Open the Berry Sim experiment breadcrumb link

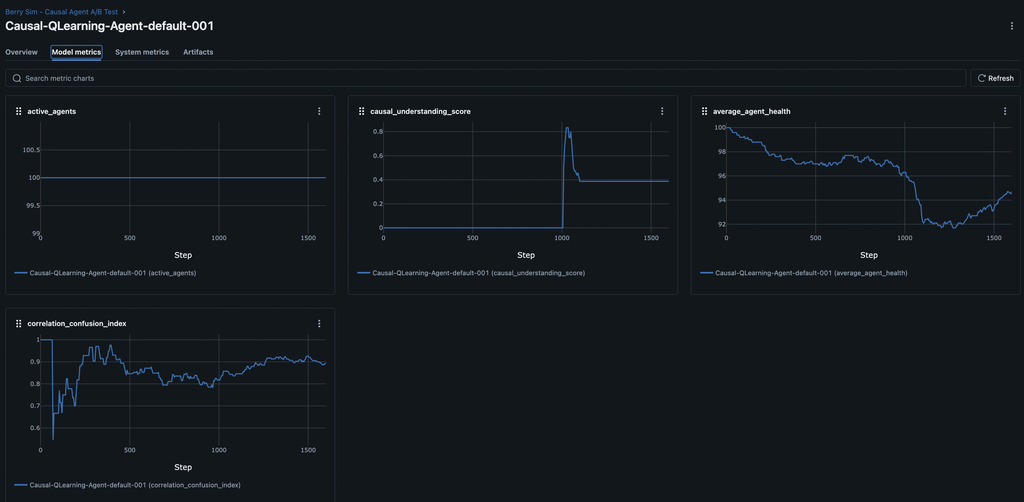(x=68, y=11)
